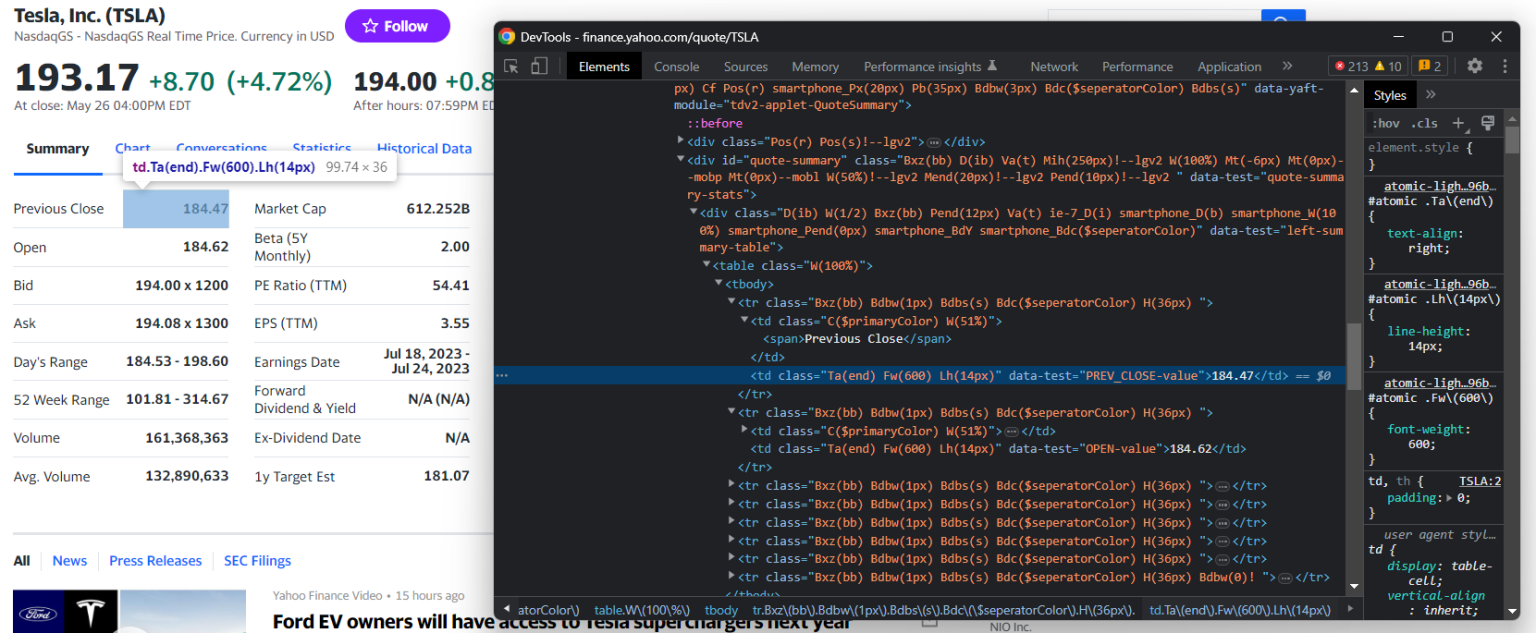Open DevTools settings gear
This screenshot has width=1536, height=633.
(1474, 66)
